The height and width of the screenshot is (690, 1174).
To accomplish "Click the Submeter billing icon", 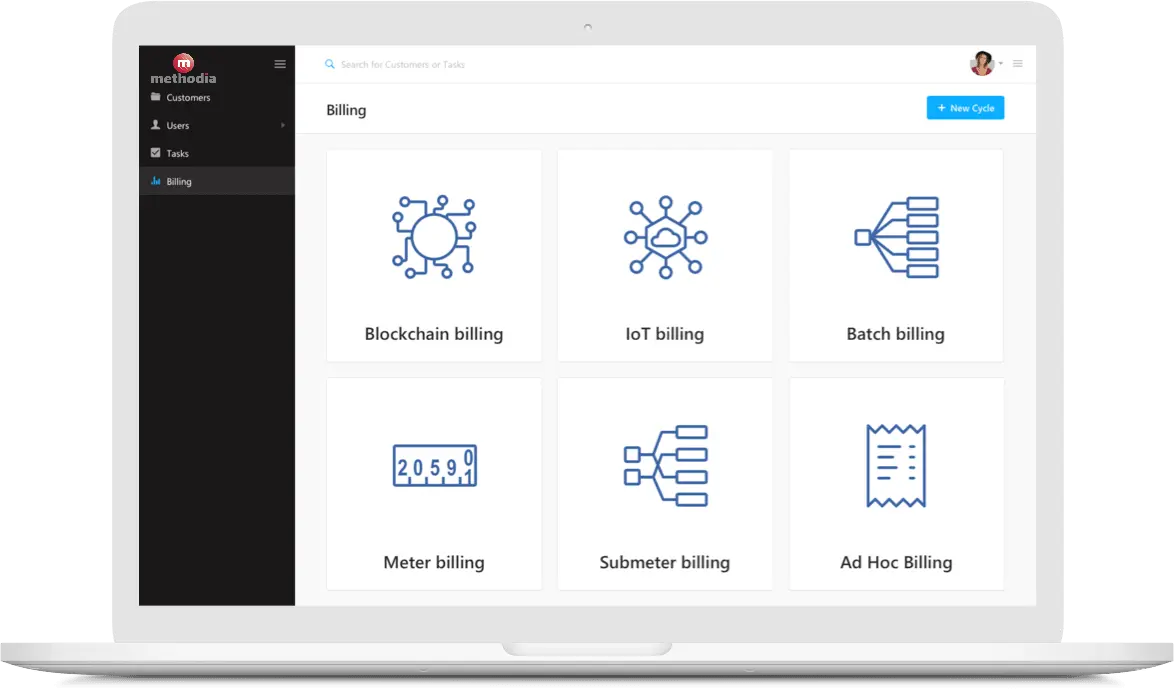I will coord(666,465).
